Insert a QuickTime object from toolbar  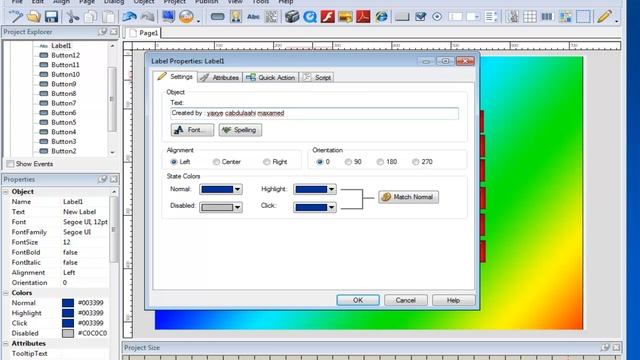pos(310,17)
